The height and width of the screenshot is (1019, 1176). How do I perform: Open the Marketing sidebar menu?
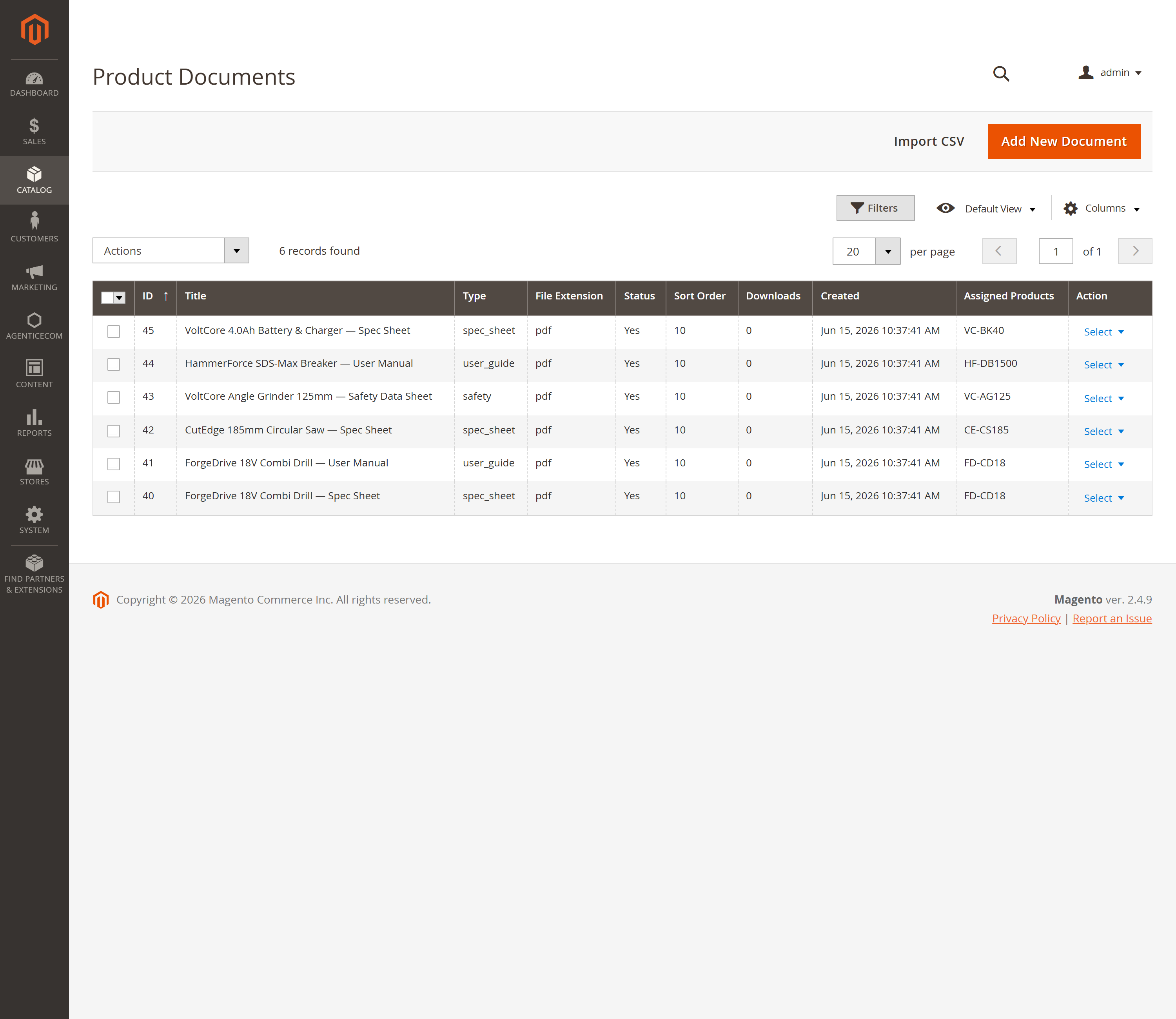[x=34, y=277]
